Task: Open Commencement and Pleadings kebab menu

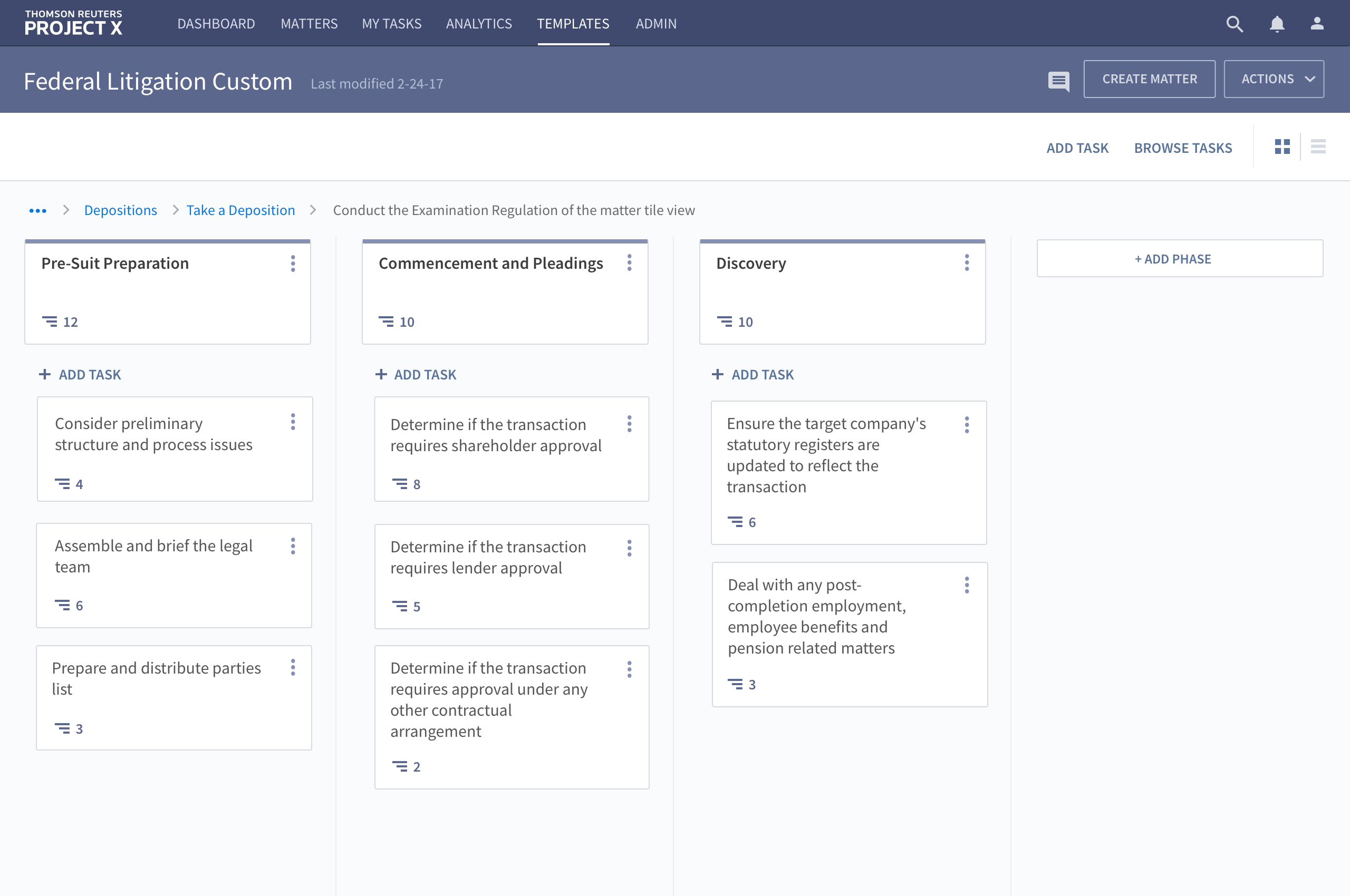Action: [x=629, y=263]
